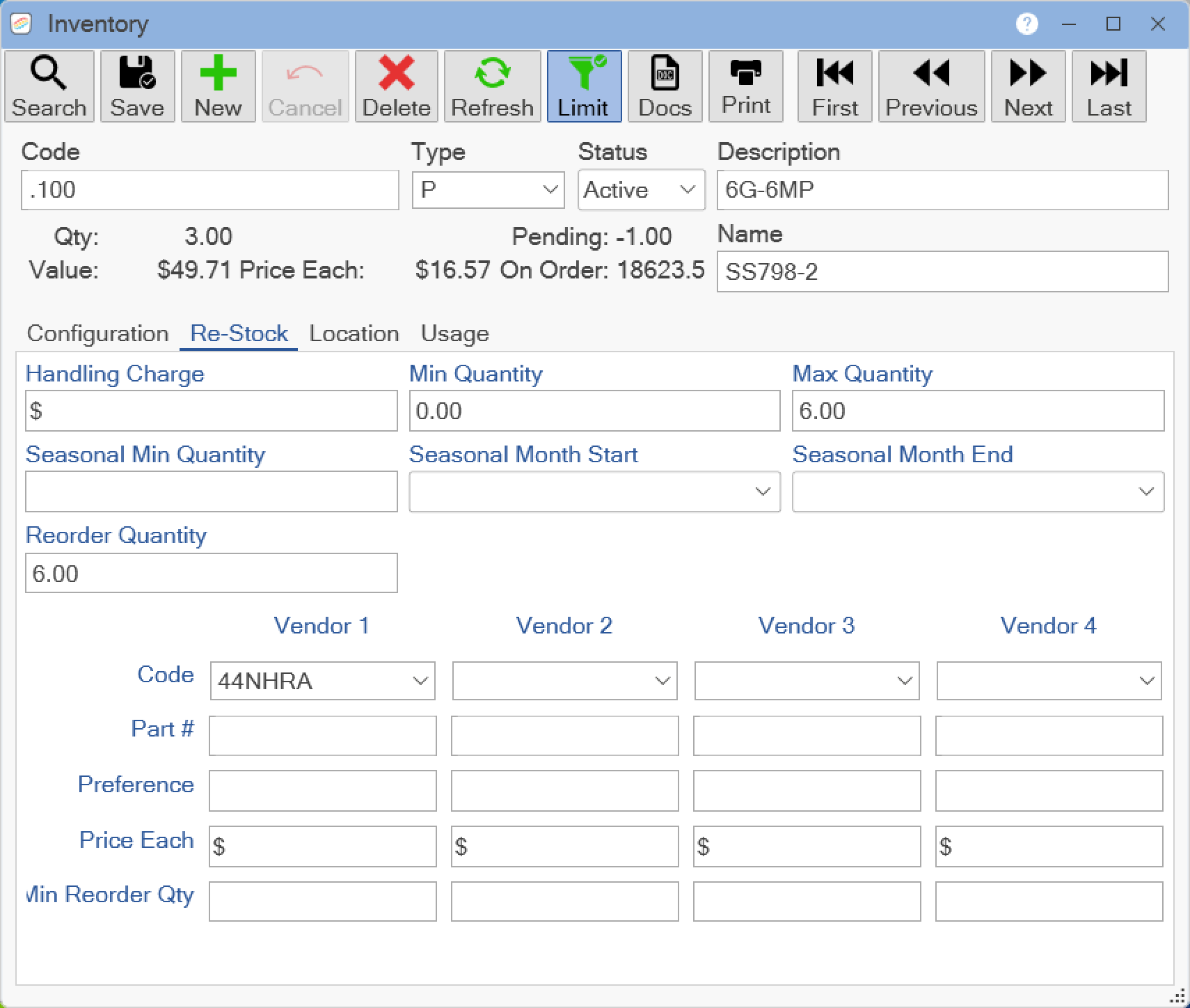Viewport: 1190px width, 1008px height.
Task: Go to the Next record
Action: (x=1028, y=86)
